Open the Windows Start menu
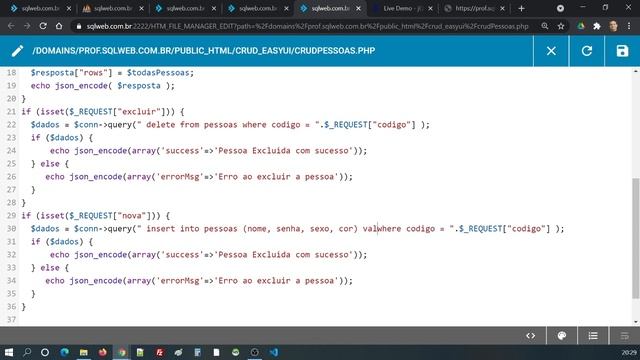 pos(9,352)
